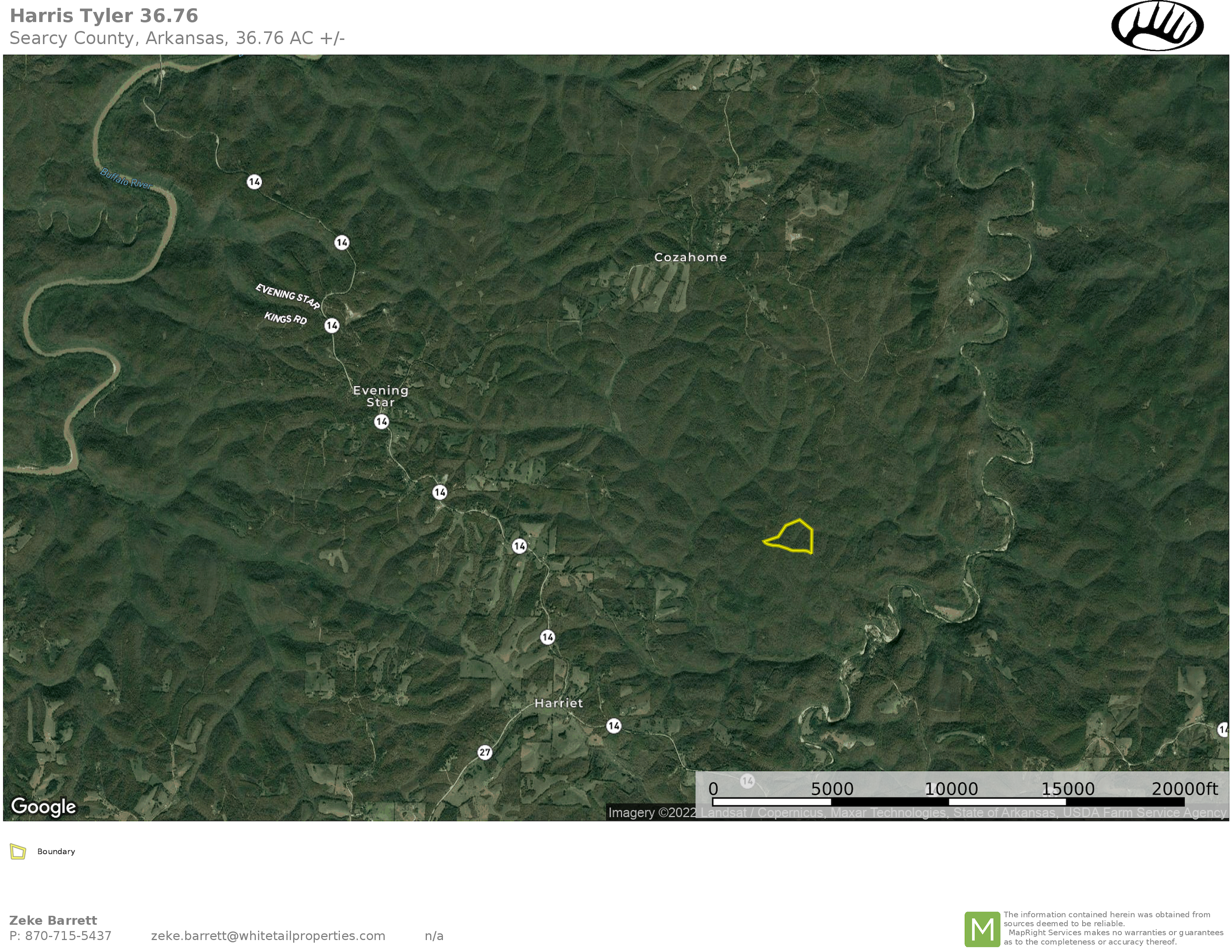Click Highway 14 shield east of Harriet
Screen dimensions: 1232x952
pyautogui.click(x=614, y=726)
